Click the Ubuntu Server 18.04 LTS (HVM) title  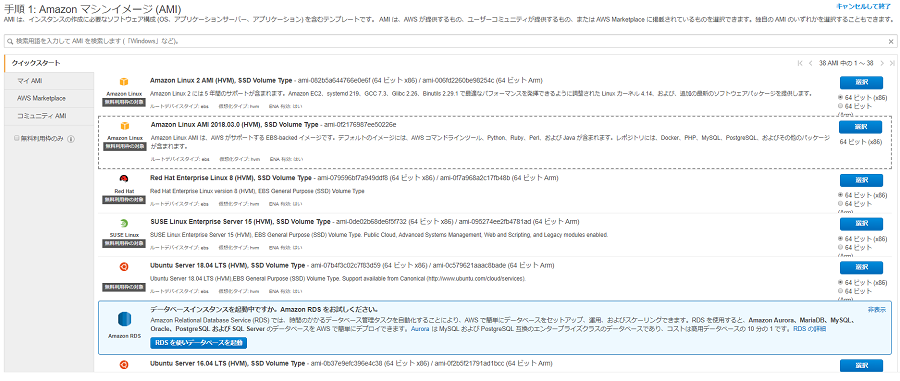[x=227, y=266]
